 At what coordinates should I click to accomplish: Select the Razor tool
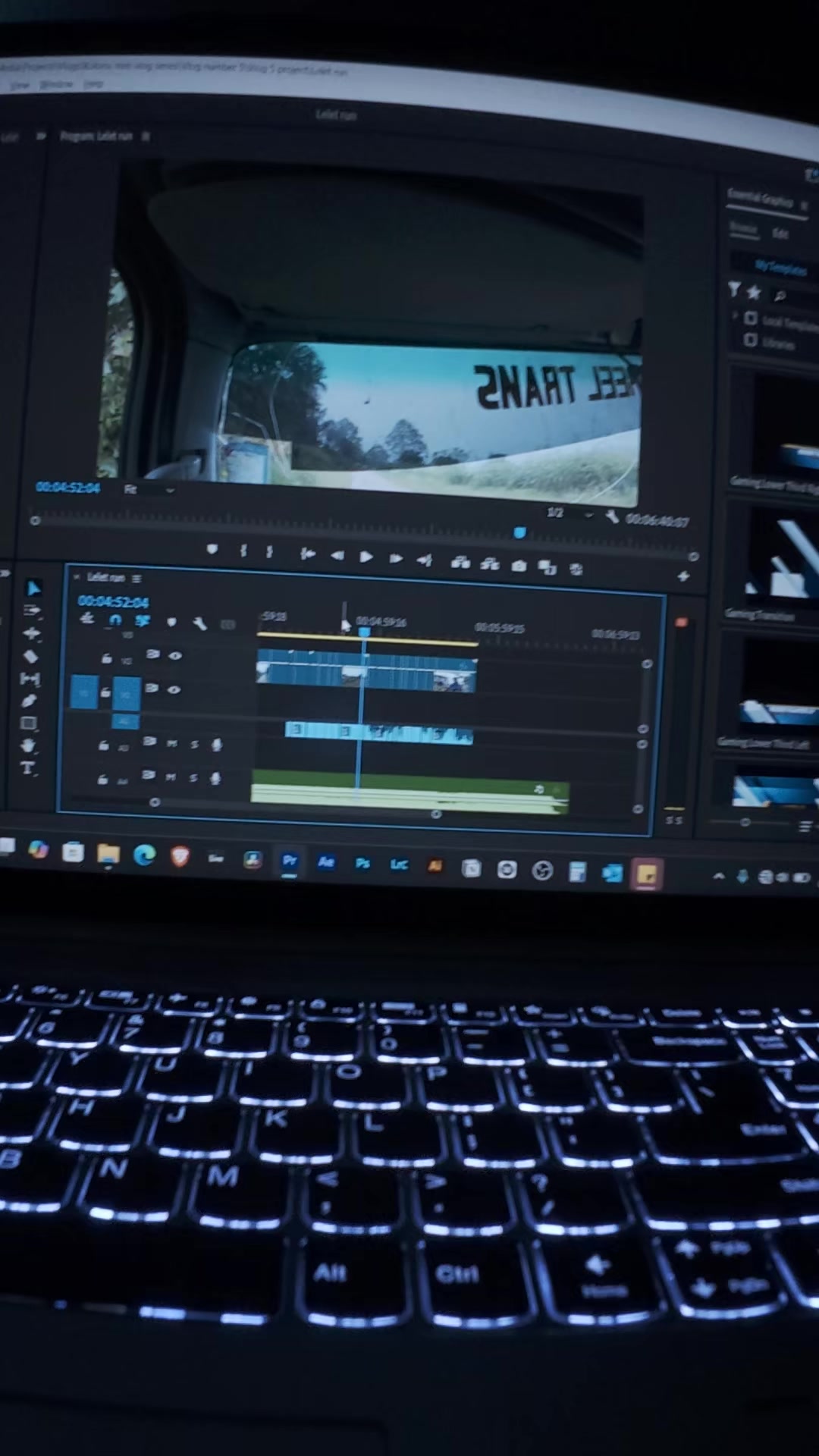[x=30, y=656]
